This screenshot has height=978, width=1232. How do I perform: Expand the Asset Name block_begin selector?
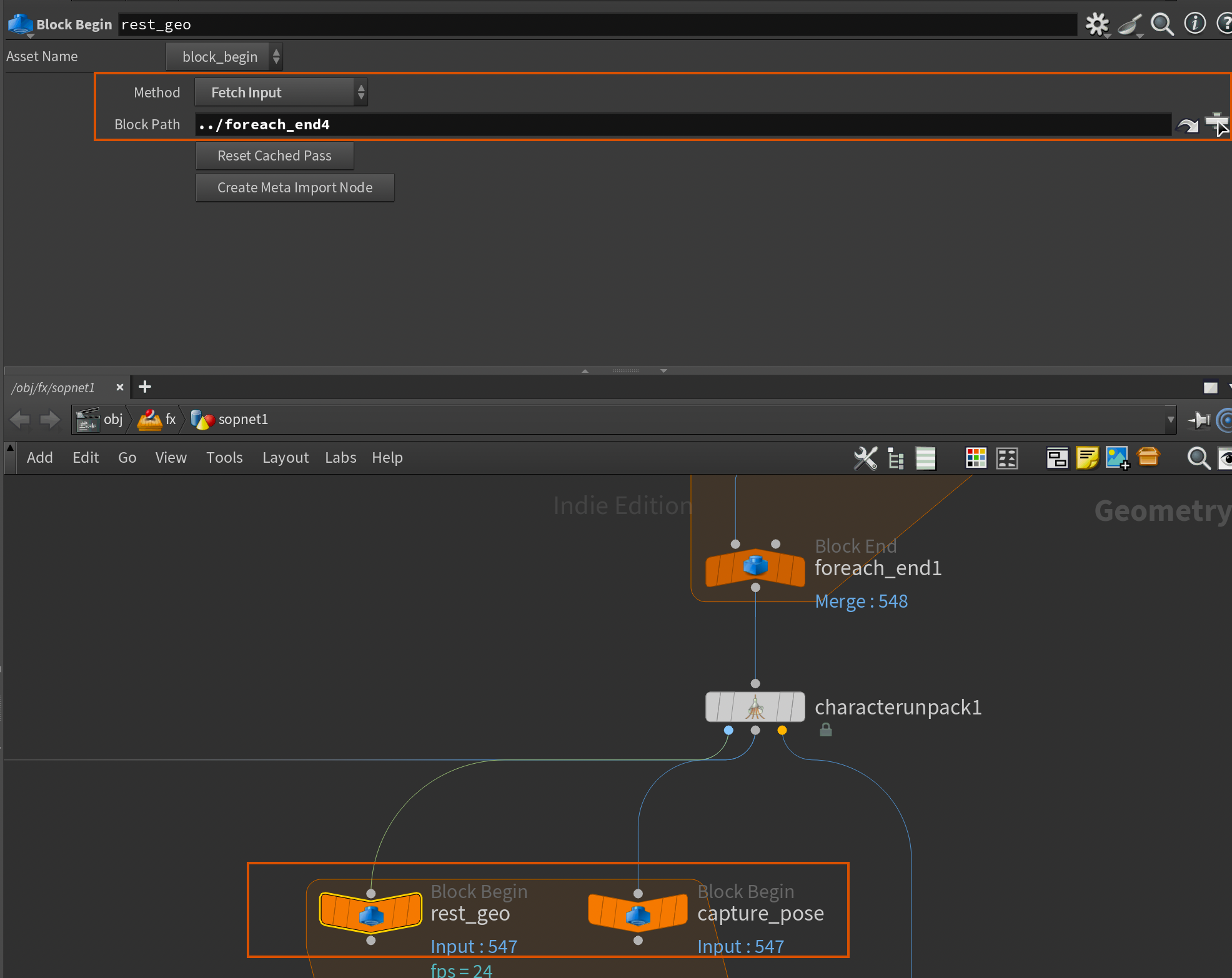pyautogui.click(x=224, y=57)
